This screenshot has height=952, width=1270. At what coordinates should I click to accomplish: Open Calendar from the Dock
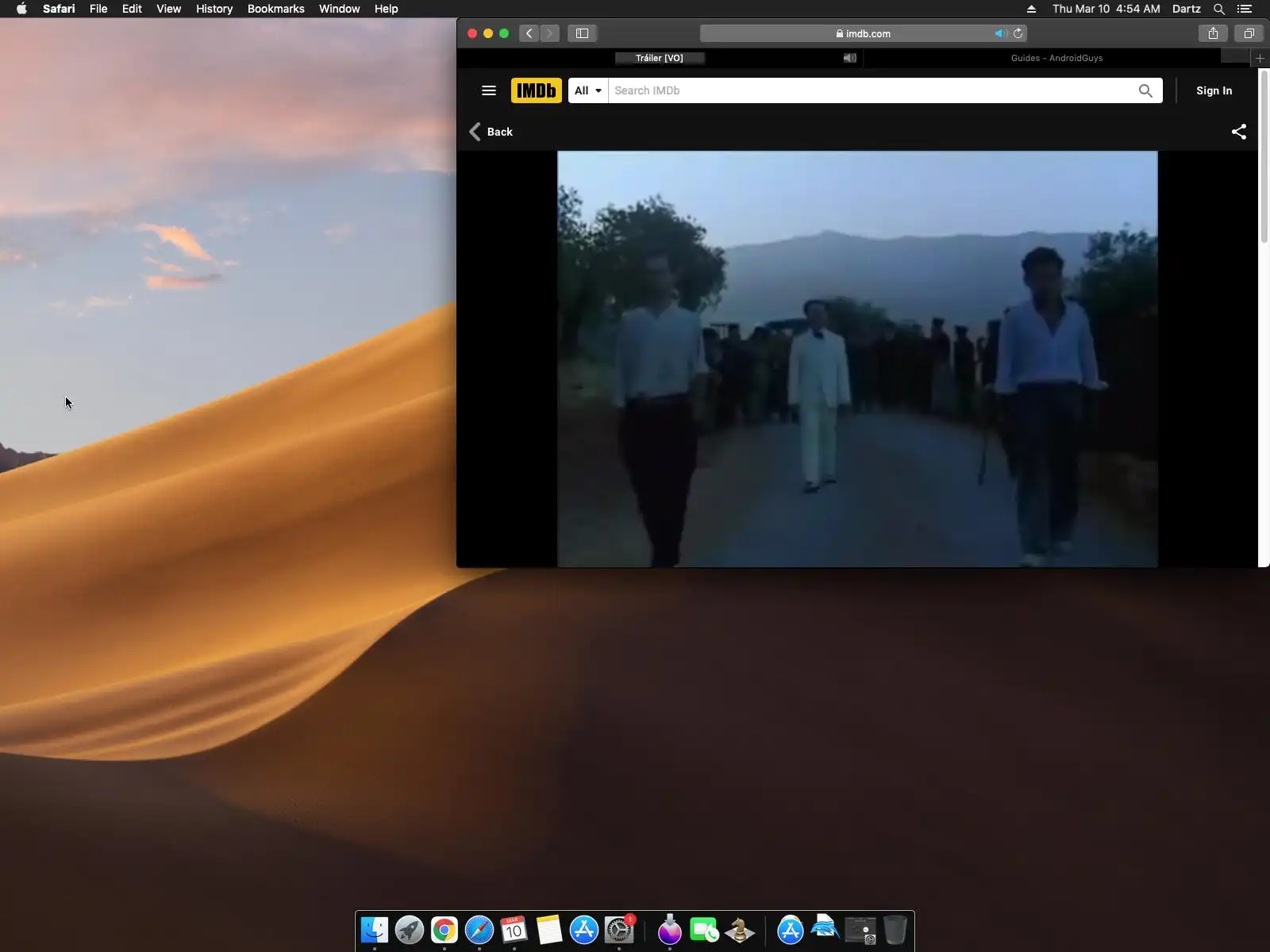click(514, 930)
